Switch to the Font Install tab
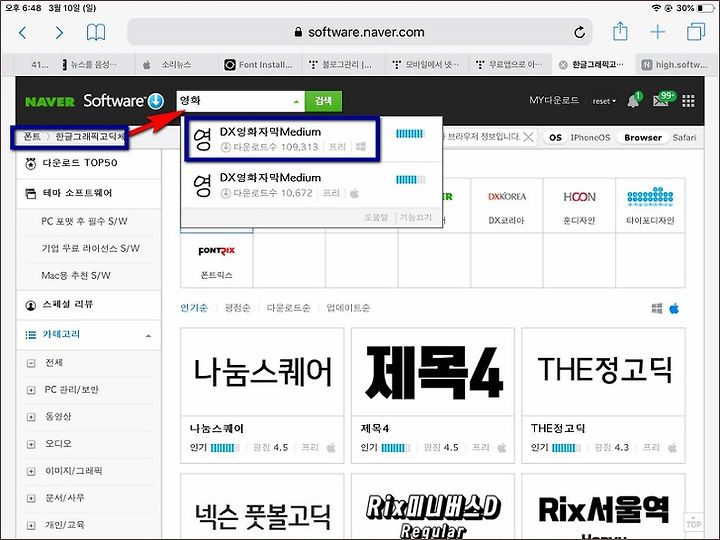This screenshot has height=540, width=720. pos(259,65)
